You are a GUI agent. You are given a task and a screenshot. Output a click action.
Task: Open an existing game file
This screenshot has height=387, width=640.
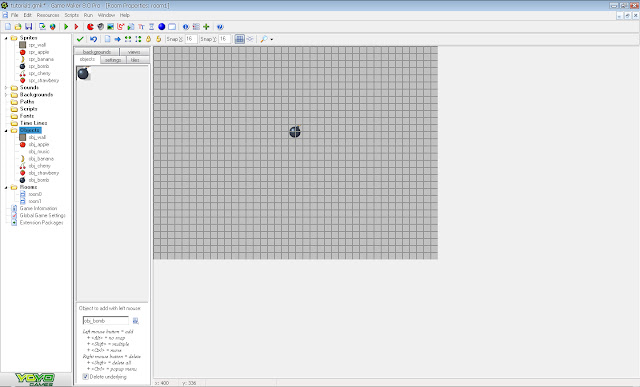(x=18, y=27)
